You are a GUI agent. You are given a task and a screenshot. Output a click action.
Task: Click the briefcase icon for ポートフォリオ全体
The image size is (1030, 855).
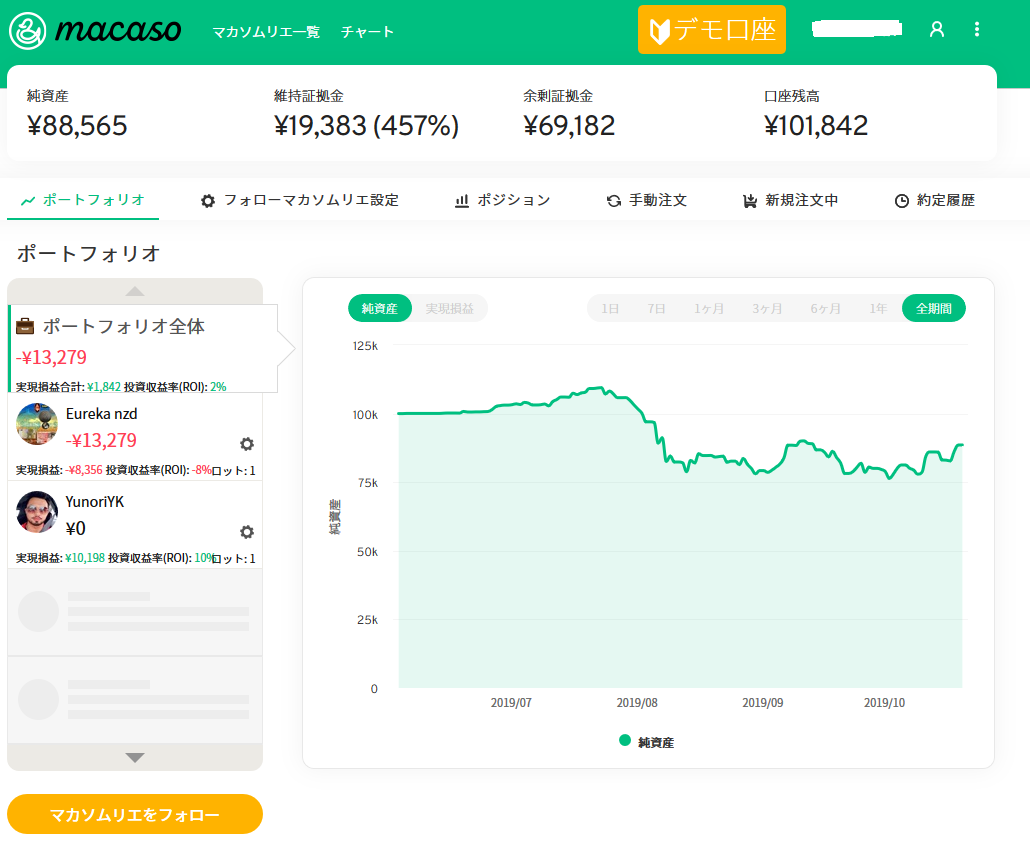point(26,327)
